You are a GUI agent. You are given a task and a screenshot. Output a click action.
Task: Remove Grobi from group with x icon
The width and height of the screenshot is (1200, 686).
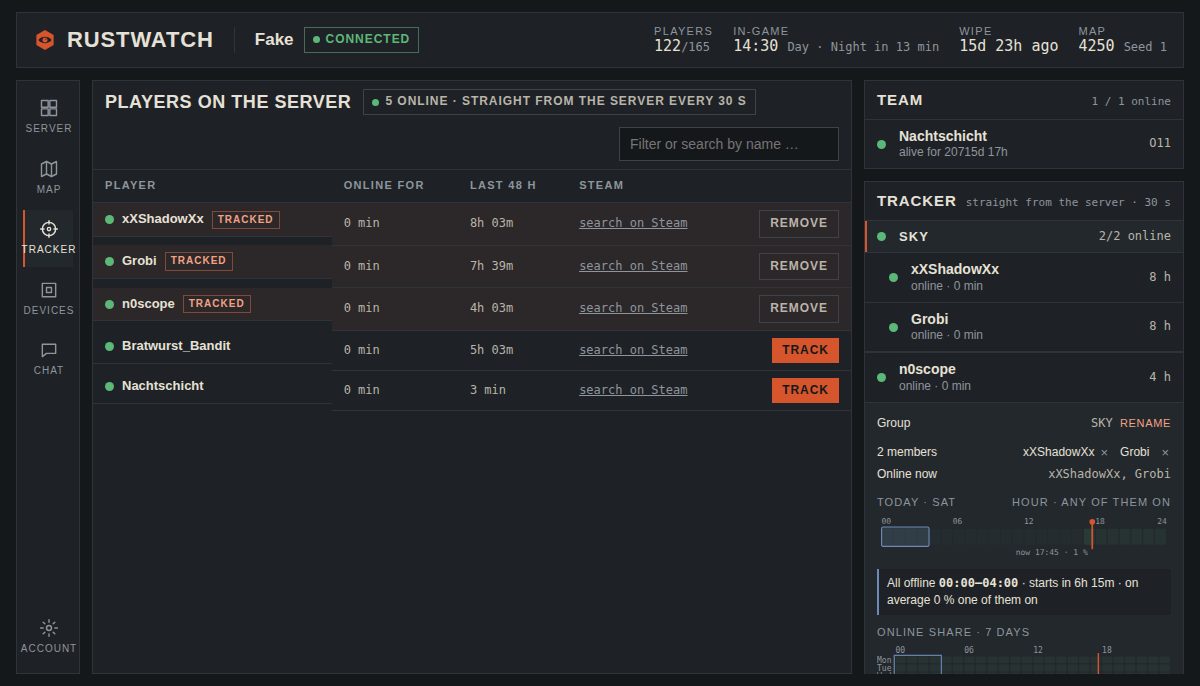pos(1165,453)
